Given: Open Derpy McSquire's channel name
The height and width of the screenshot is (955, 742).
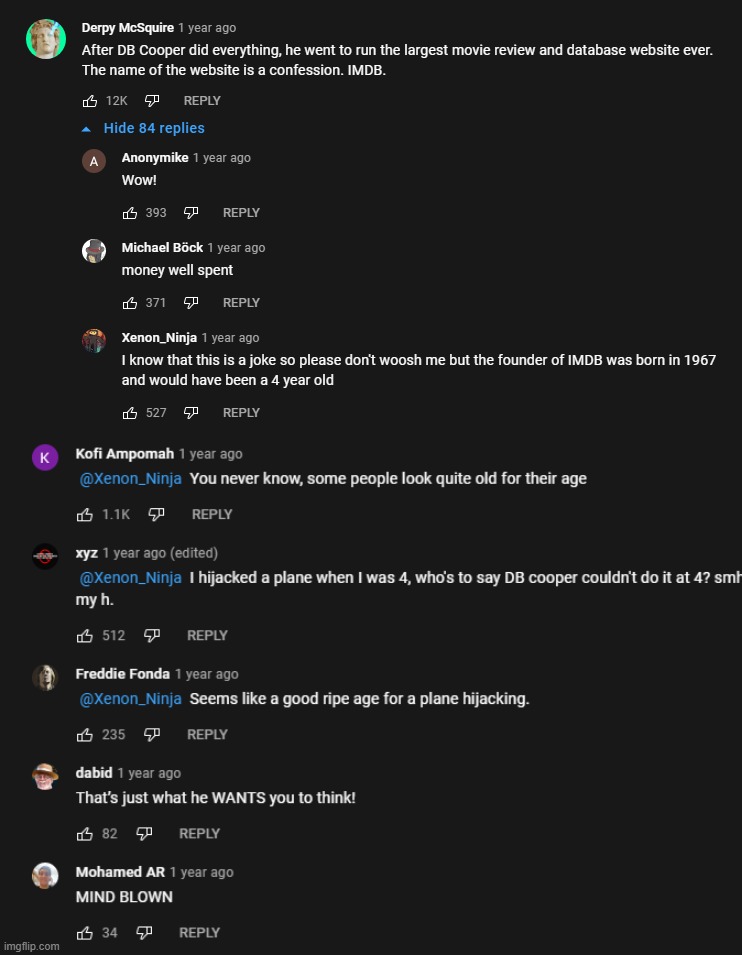Looking at the screenshot, I should 127,28.
